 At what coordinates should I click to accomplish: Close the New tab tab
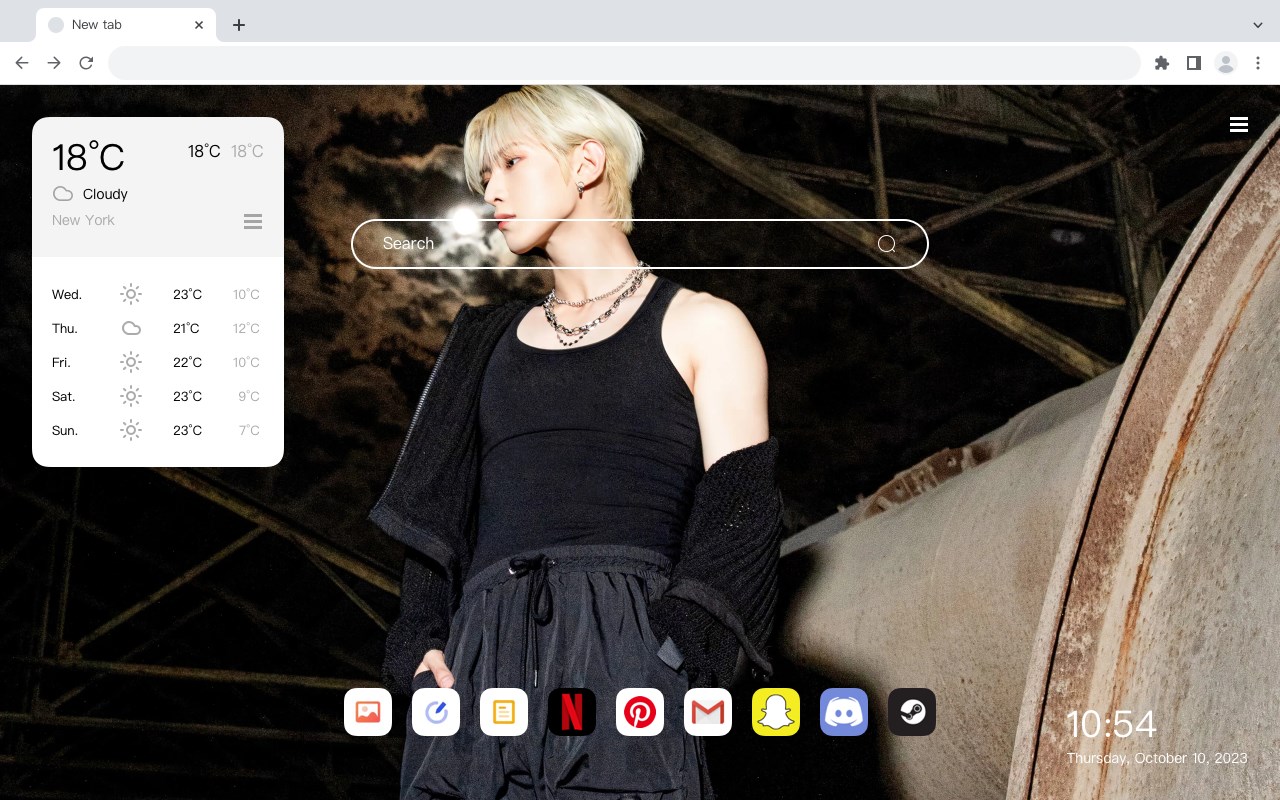(199, 25)
